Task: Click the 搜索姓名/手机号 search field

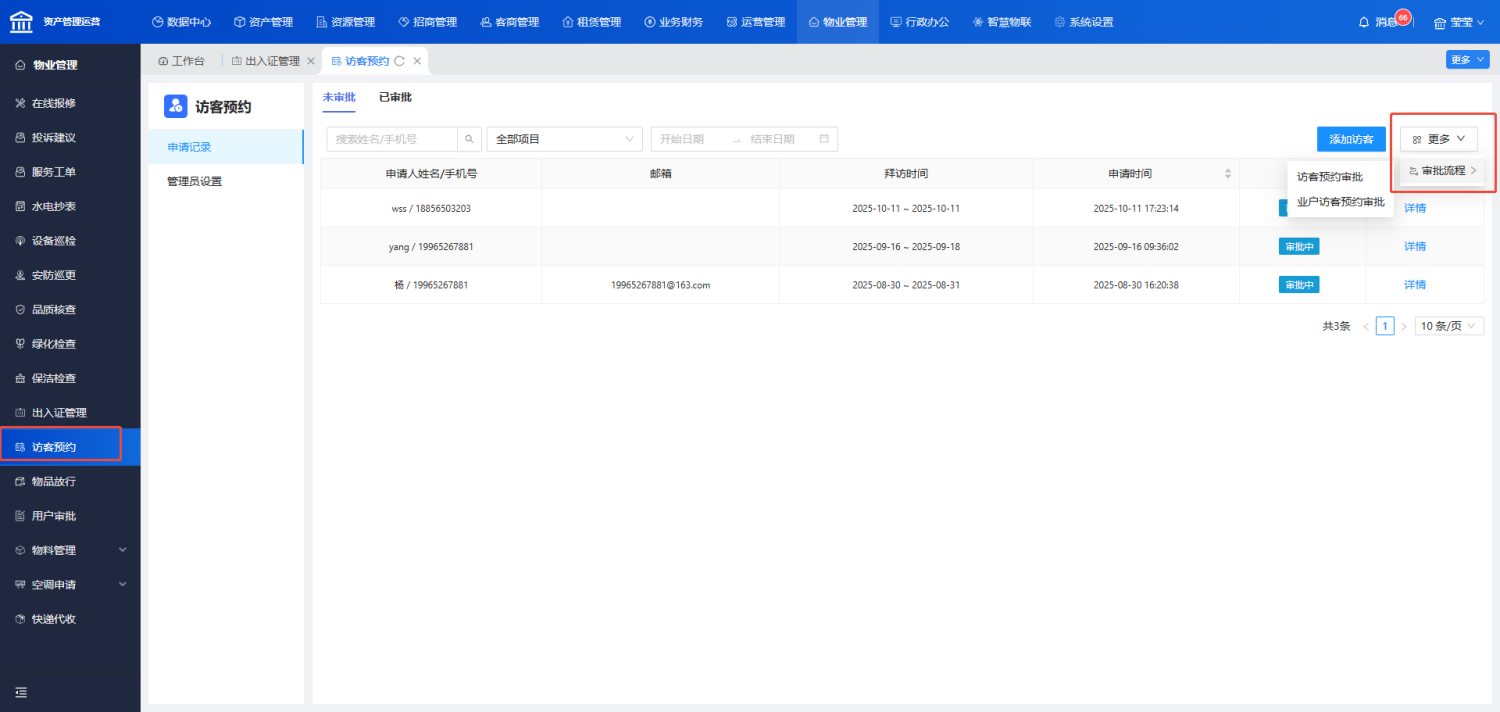Action: 392,139
